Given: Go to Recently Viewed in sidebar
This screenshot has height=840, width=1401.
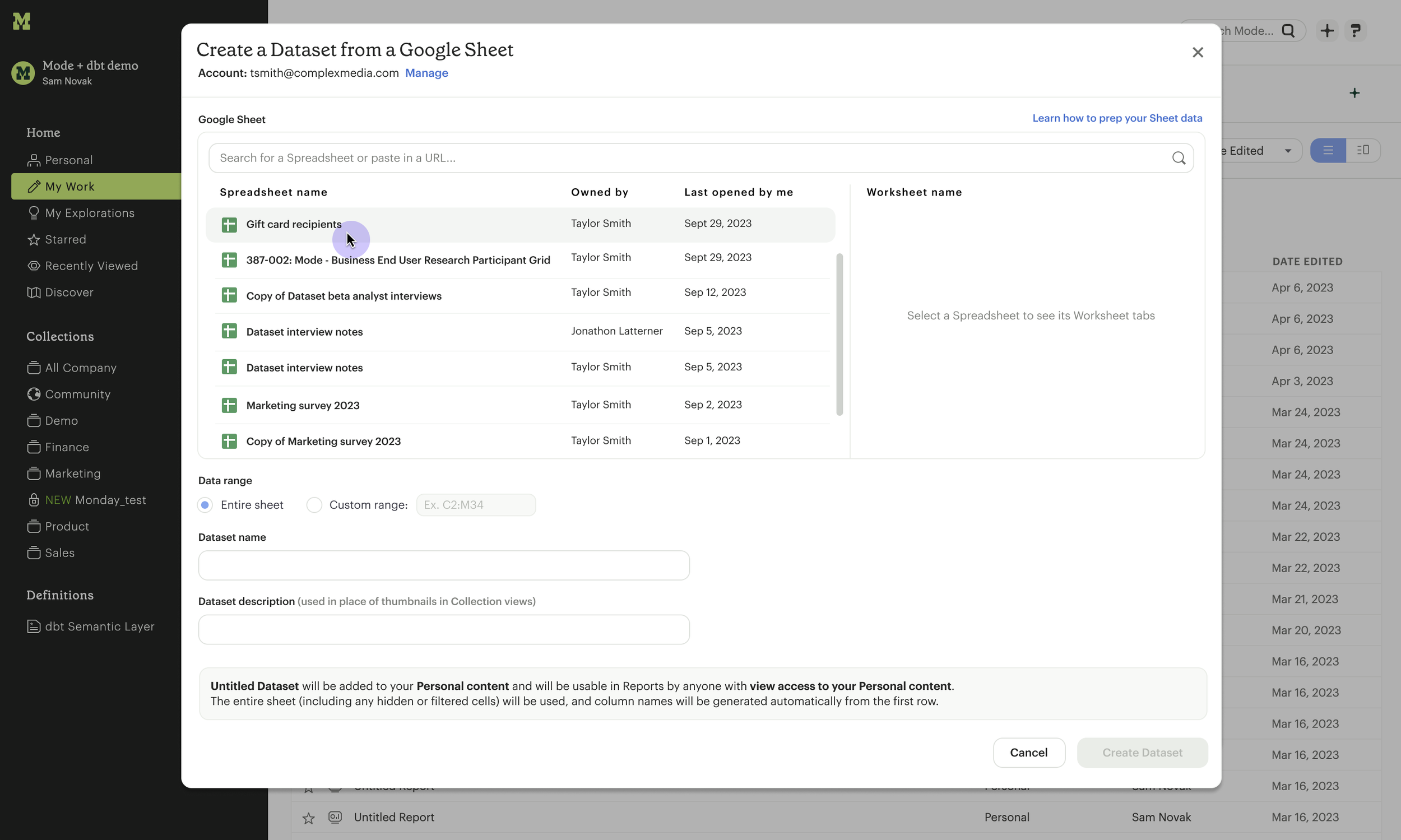Looking at the screenshot, I should pyautogui.click(x=91, y=266).
